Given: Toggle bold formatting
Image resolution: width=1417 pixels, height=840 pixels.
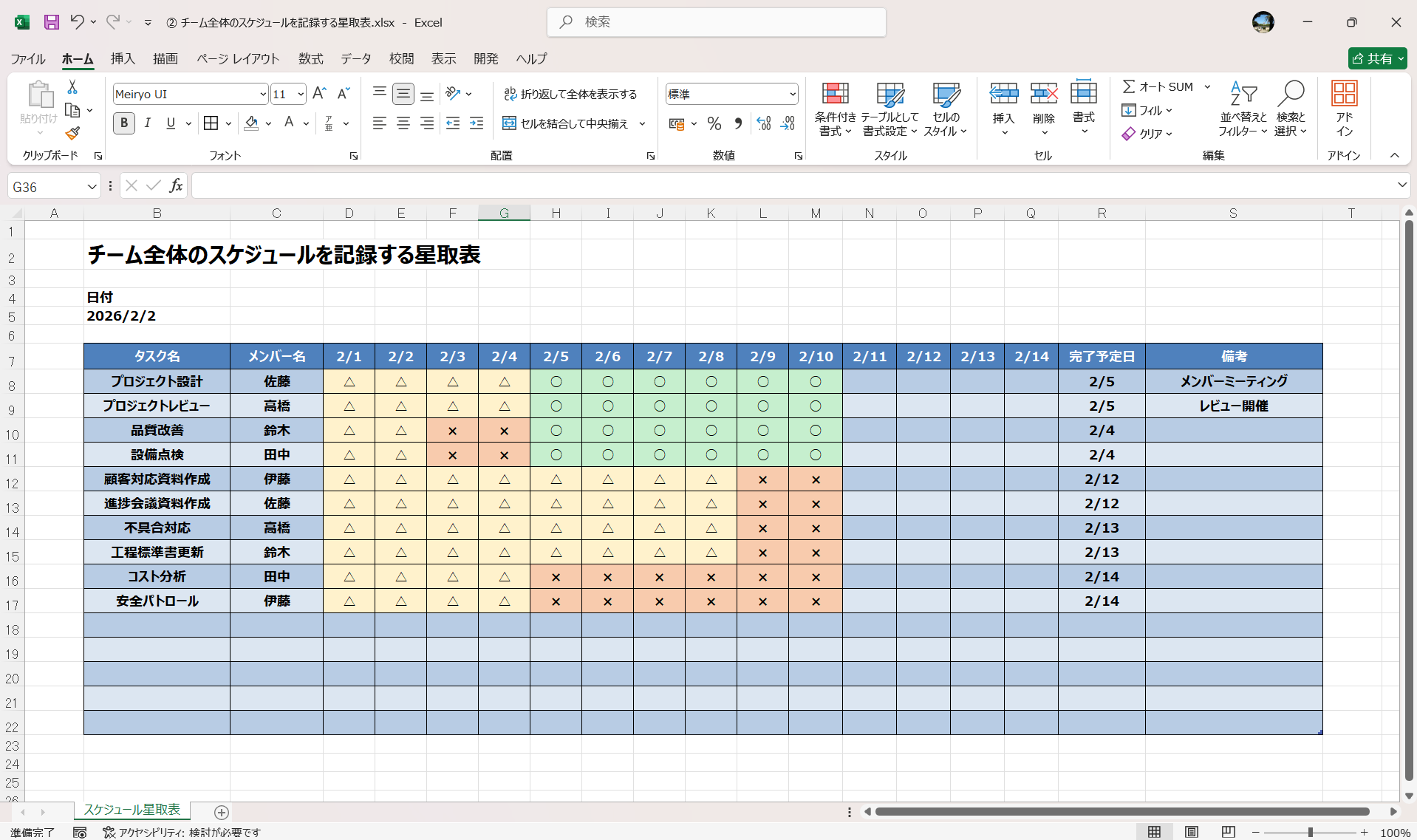Looking at the screenshot, I should tap(123, 123).
